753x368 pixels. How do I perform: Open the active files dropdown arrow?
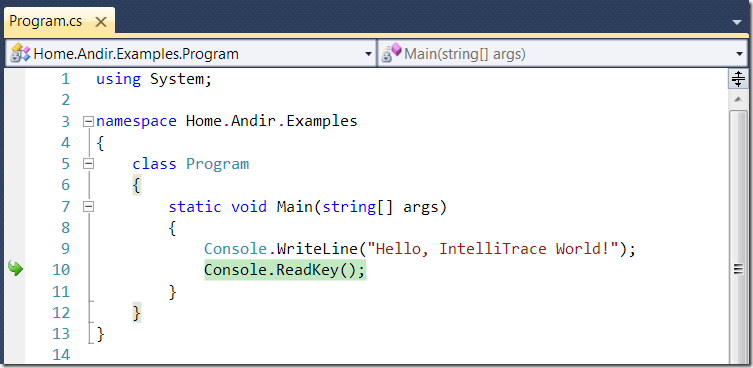738,23
